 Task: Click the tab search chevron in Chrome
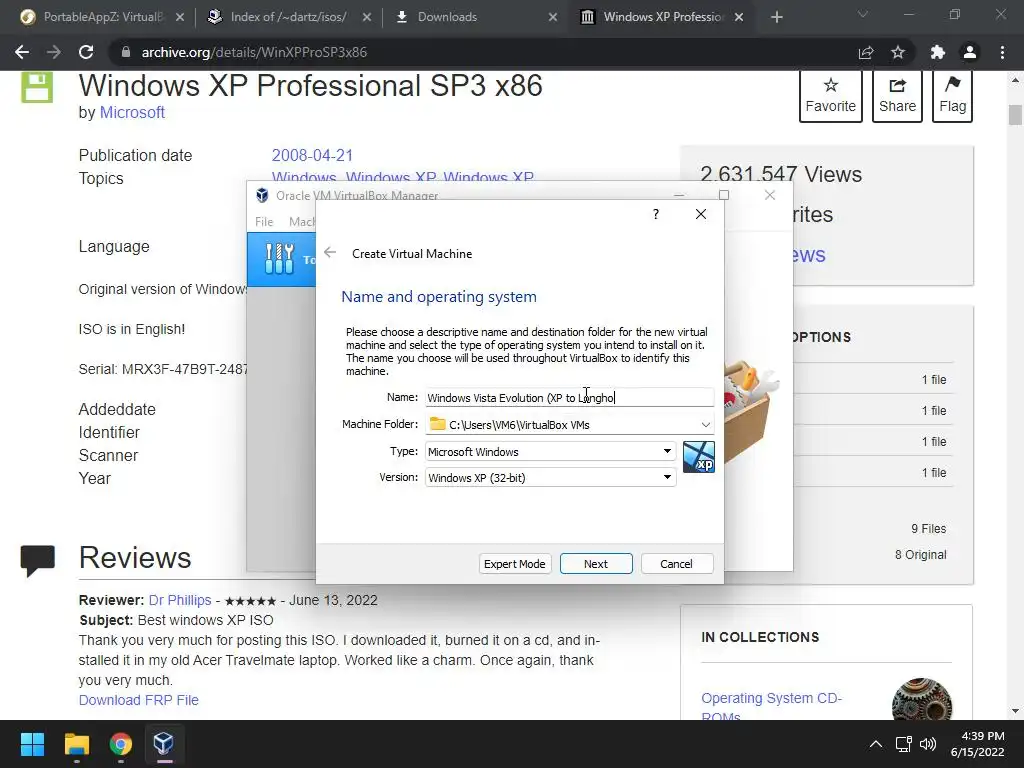pos(863,14)
